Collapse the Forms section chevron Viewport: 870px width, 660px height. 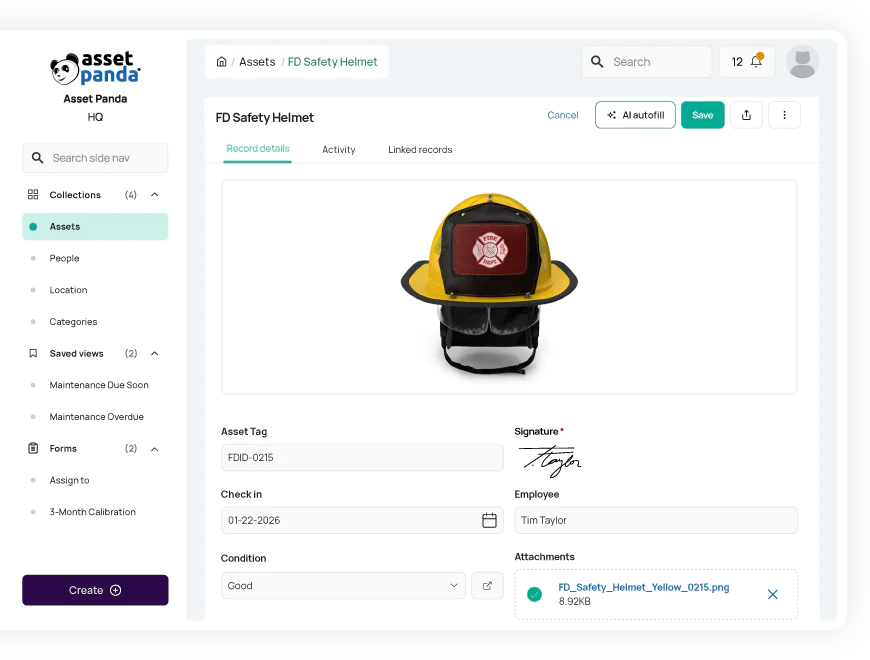(155, 449)
